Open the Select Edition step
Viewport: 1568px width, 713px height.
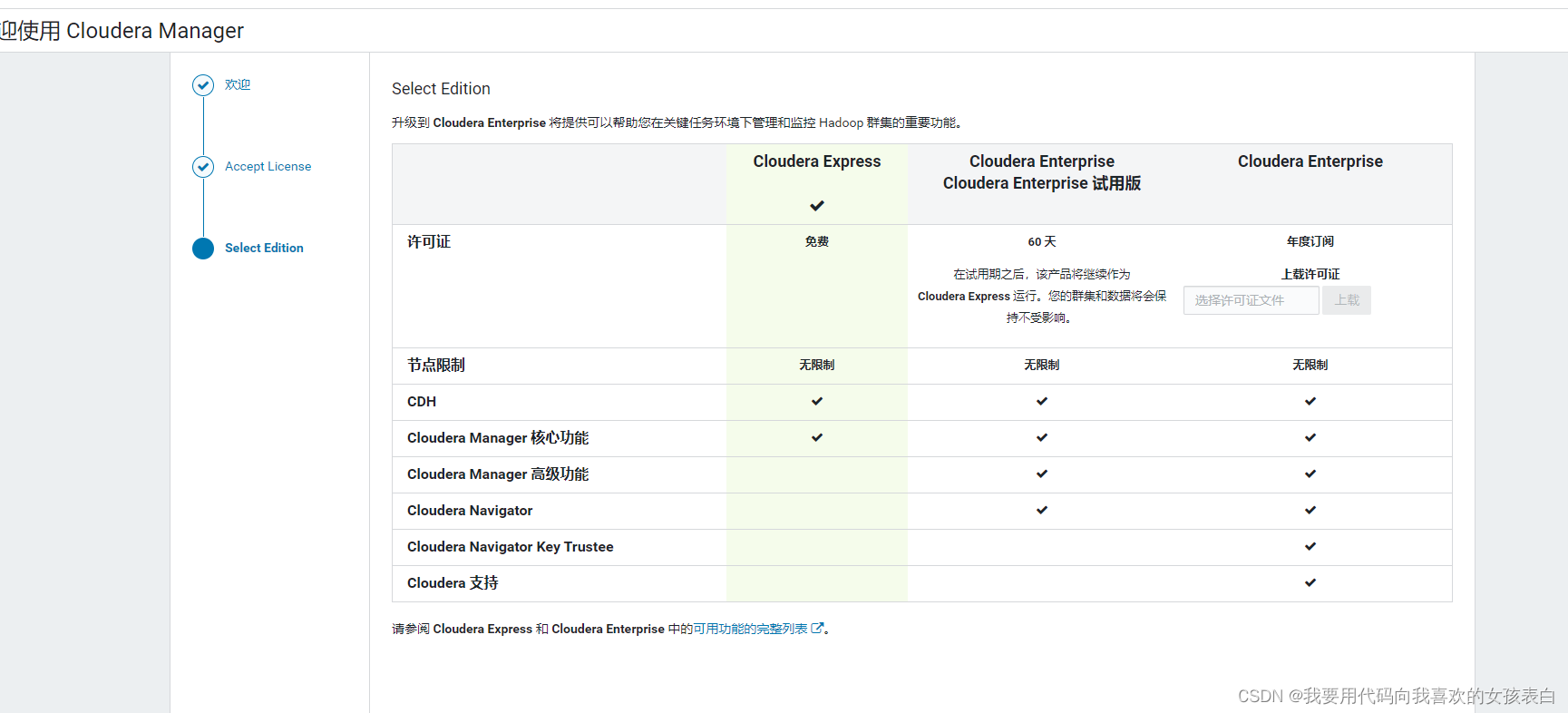[264, 248]
